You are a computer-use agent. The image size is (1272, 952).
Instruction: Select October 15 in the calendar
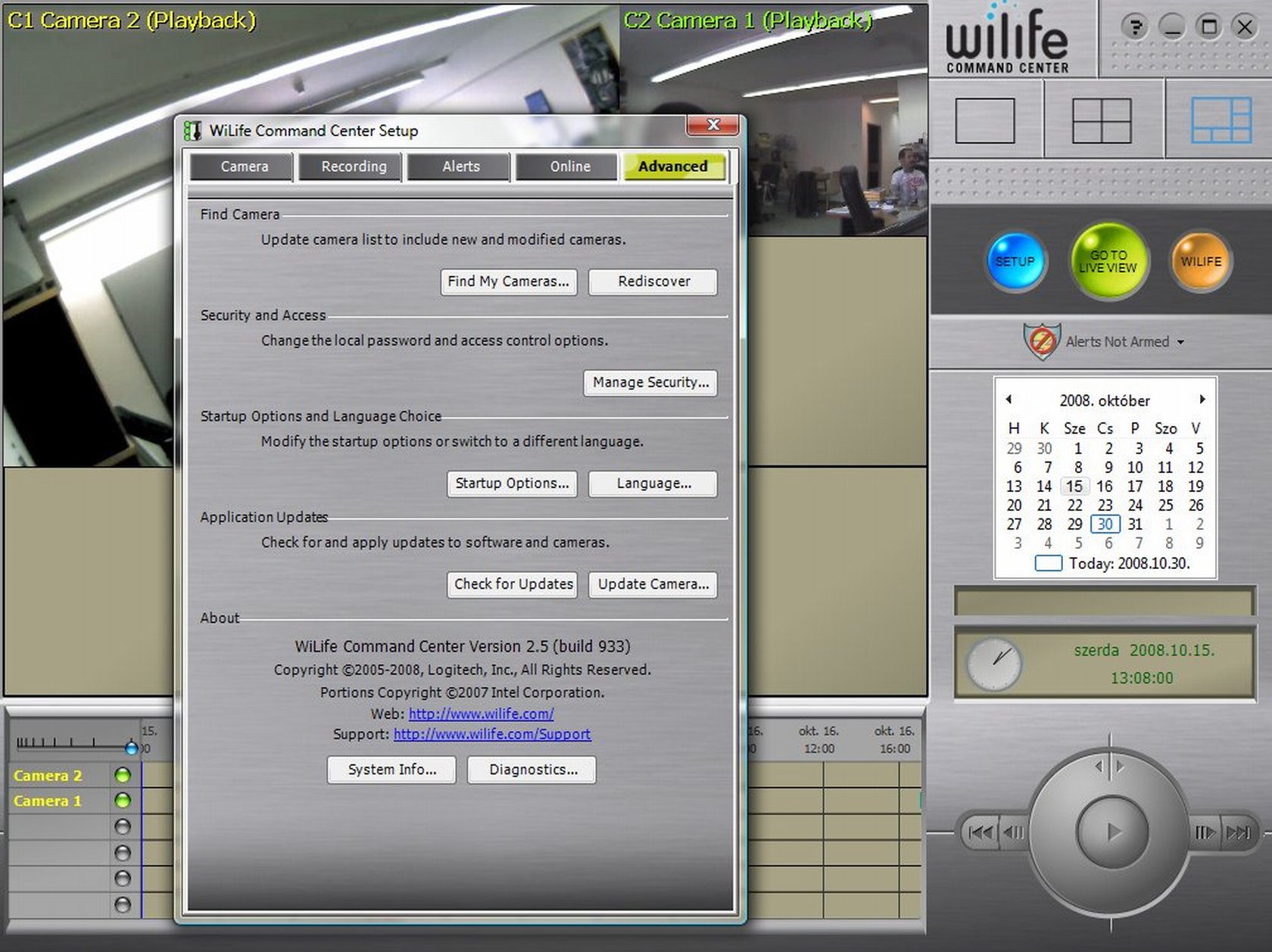tap(1074, 486)
